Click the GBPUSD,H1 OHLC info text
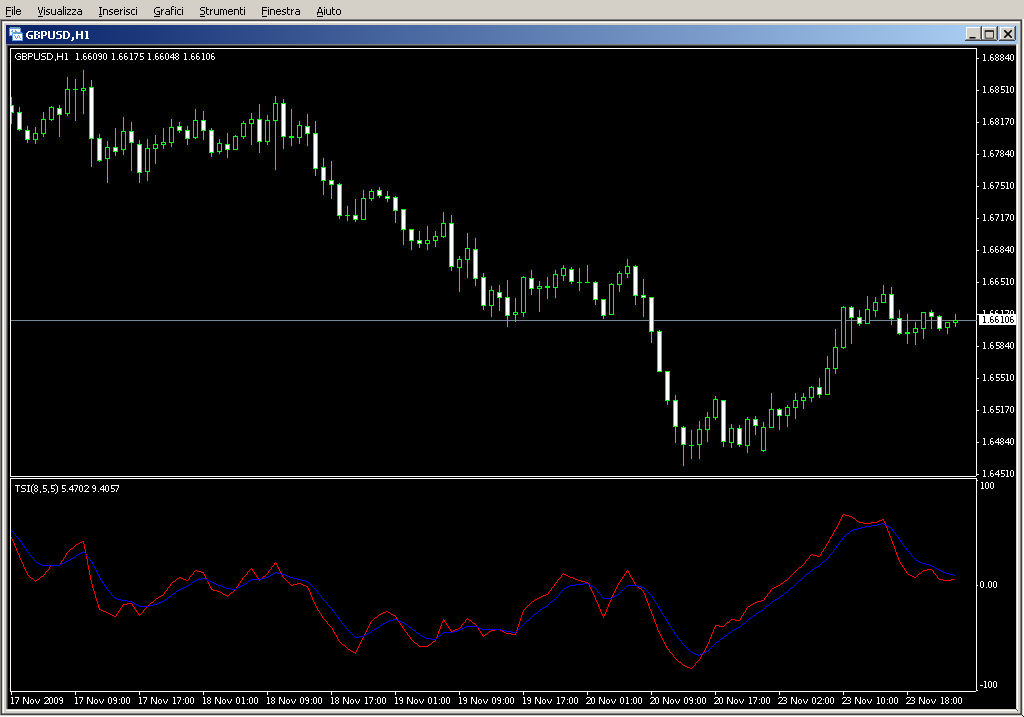Viewport: 1024px width, 717px height. [x=115, y=56]
